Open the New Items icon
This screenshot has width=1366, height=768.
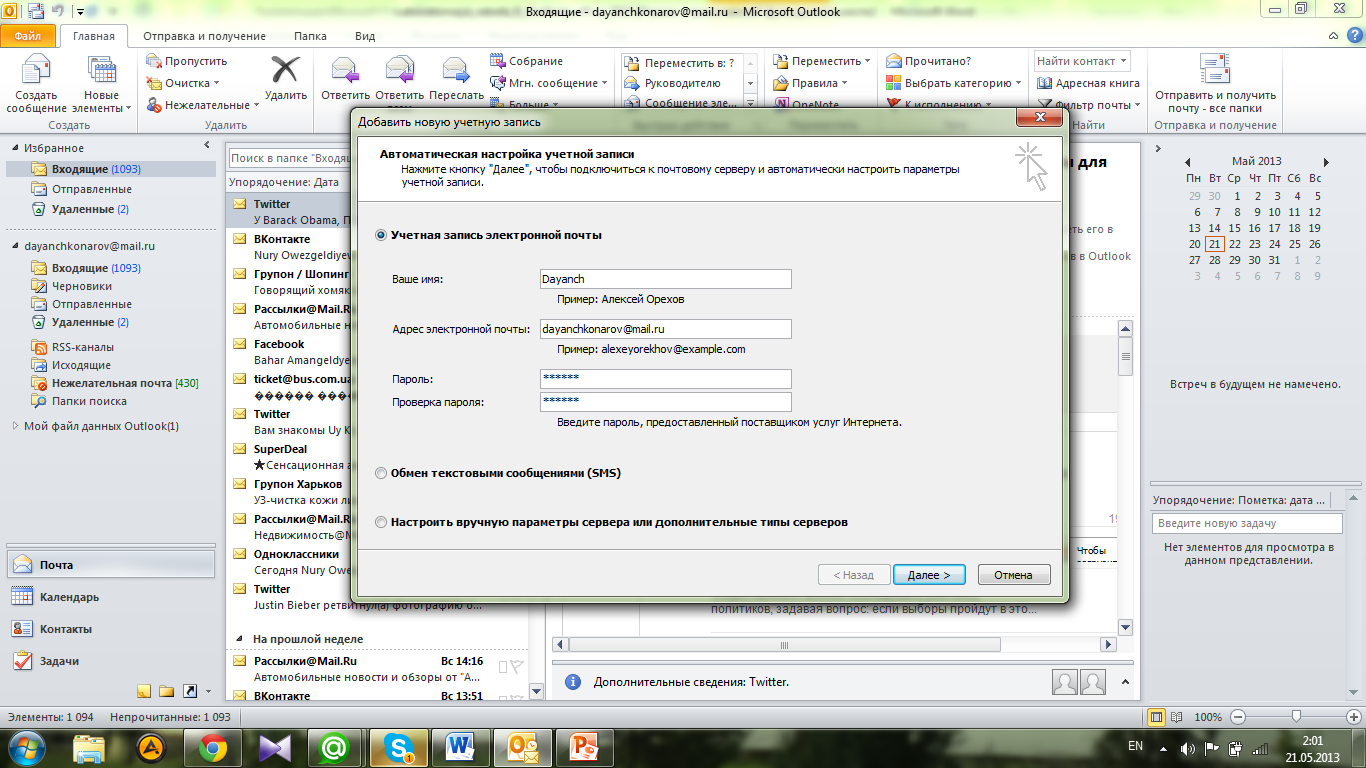(101, 71)
